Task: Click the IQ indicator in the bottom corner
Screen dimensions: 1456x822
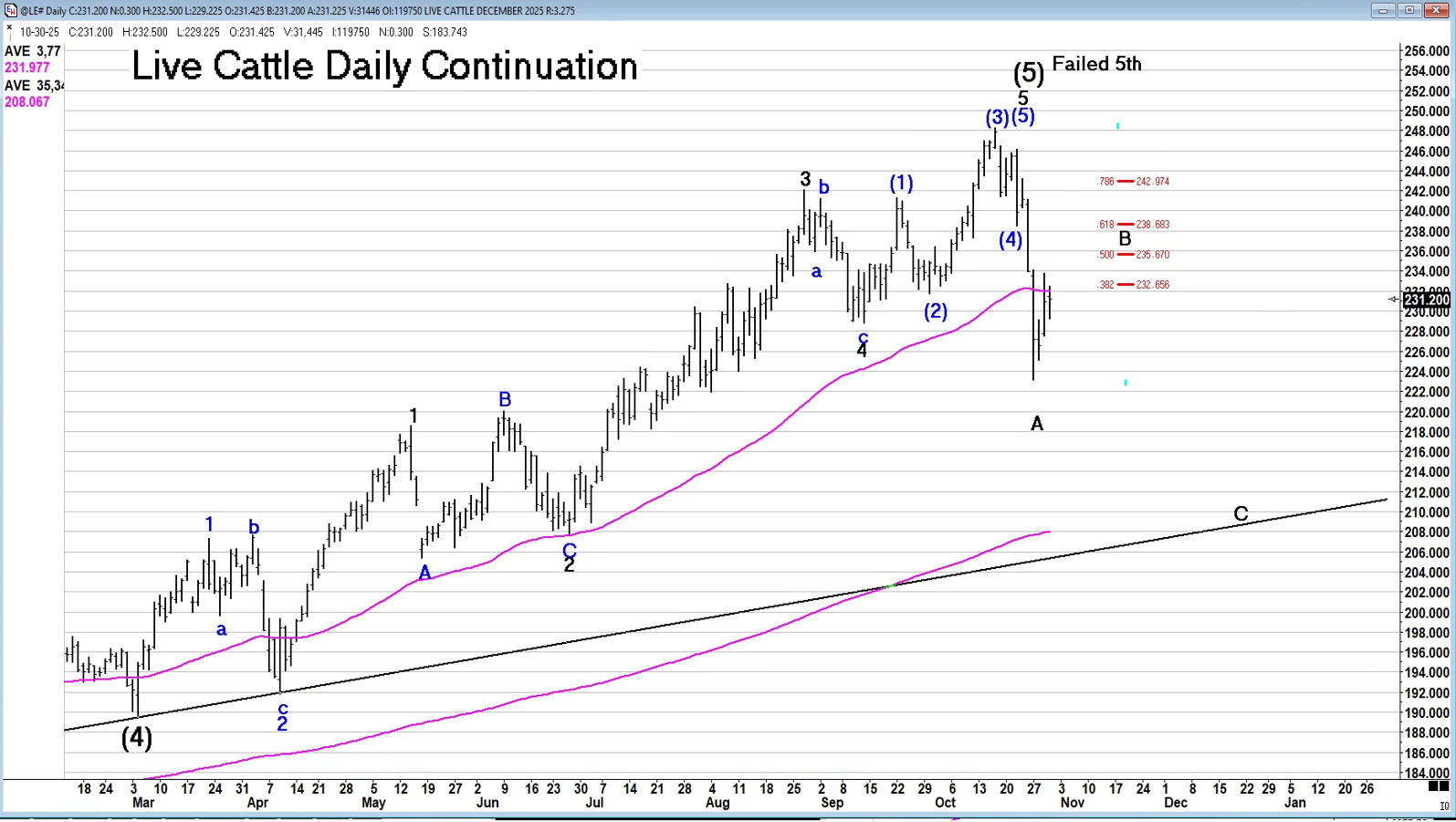Action: tap(1443, 806)
